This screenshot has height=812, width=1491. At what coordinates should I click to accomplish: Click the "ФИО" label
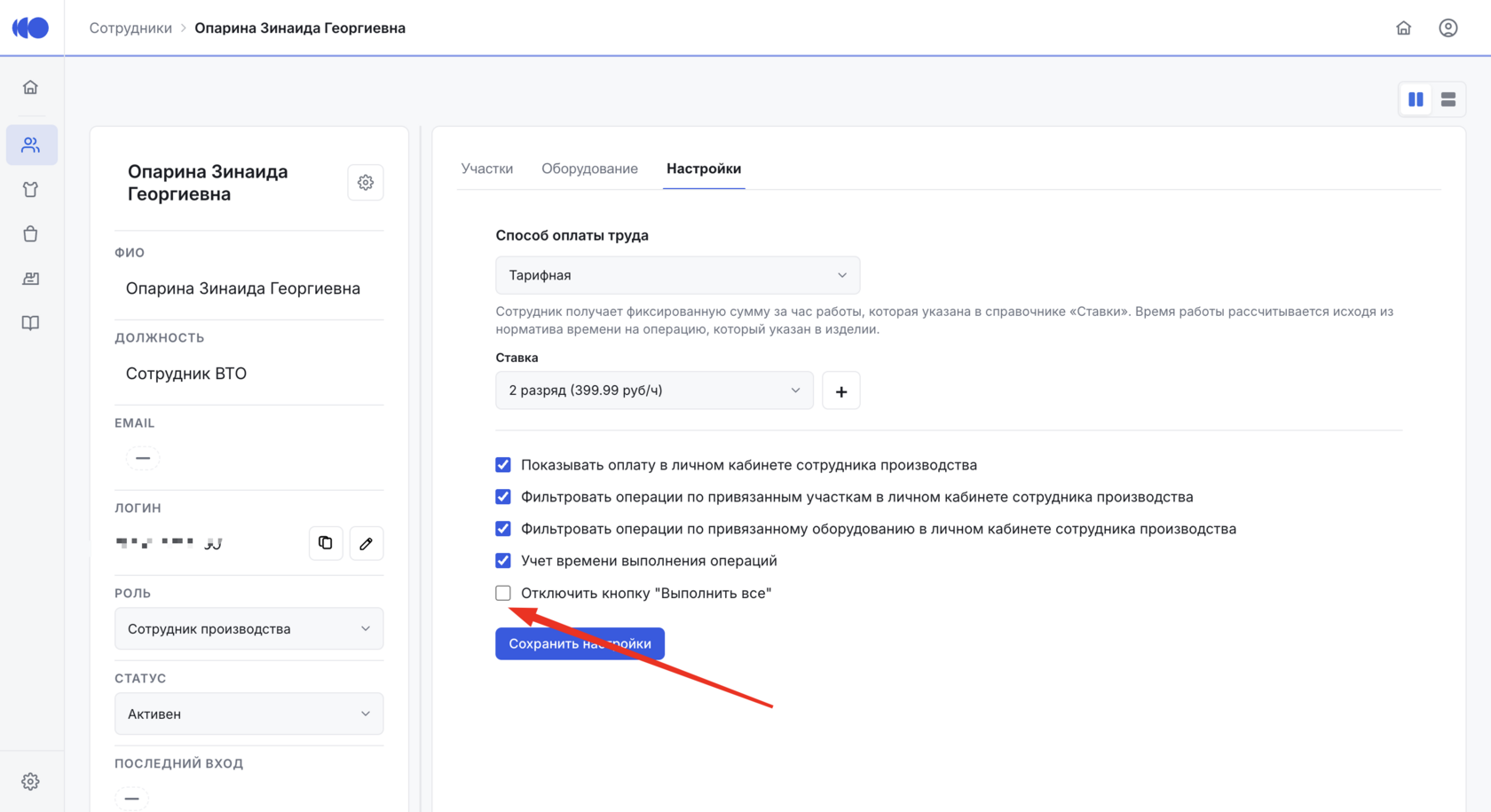point(130,252)
